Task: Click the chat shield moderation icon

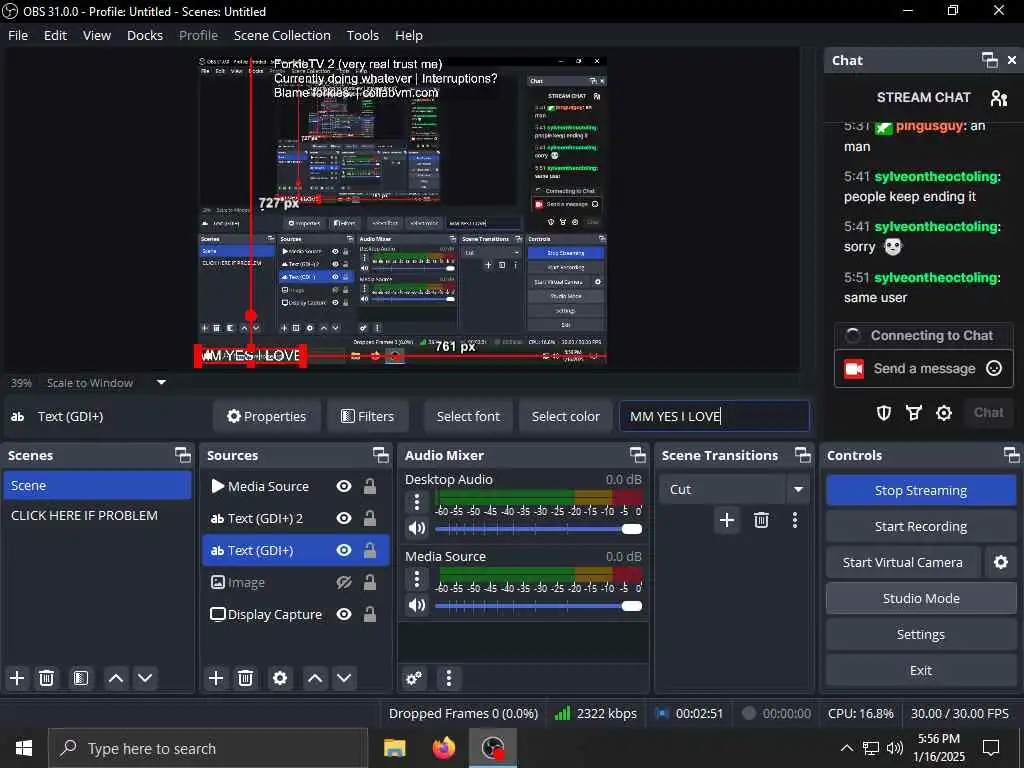Action: tap(884, 413)
